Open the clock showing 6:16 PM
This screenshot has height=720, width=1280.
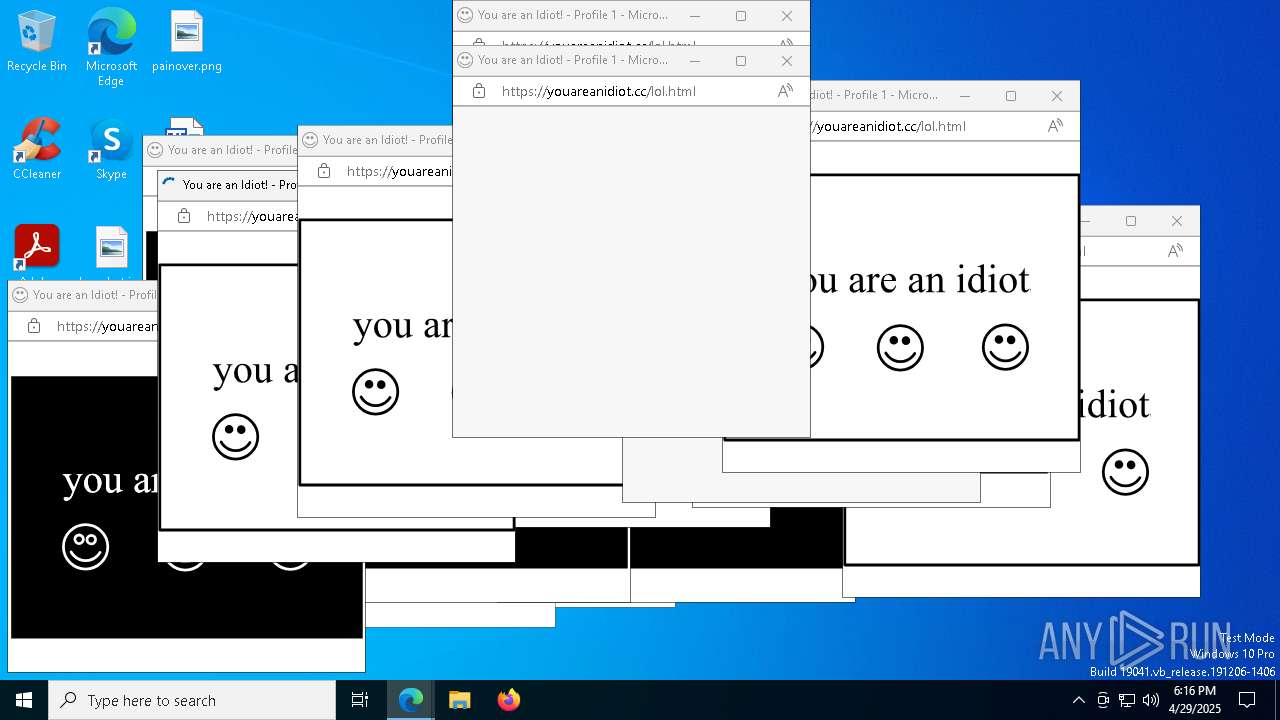(x=1195, y=700)
